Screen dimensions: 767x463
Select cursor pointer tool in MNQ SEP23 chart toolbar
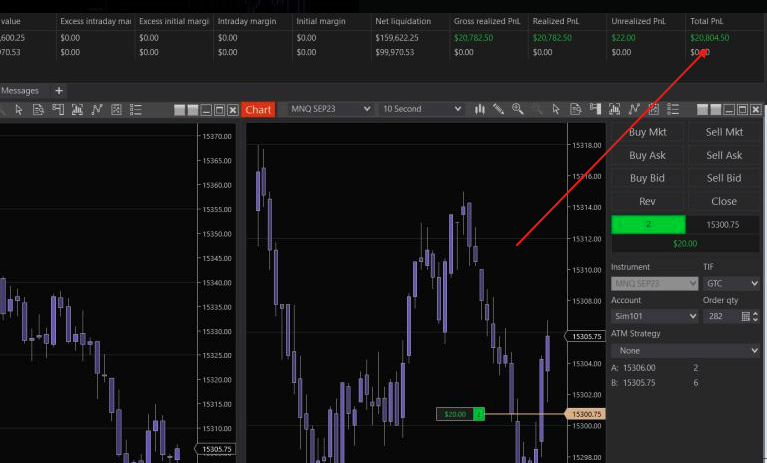(x=556, y=110)
